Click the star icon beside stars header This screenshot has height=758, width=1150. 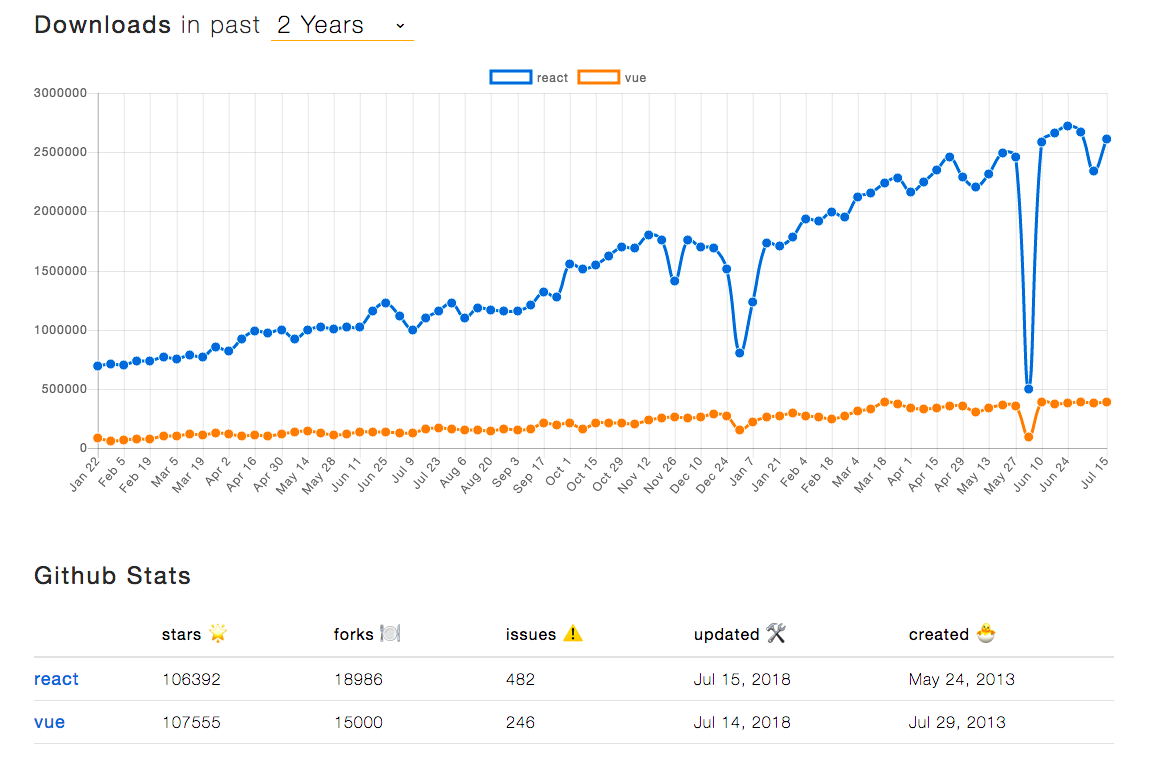pyautogui.click(x=218, y=633)
